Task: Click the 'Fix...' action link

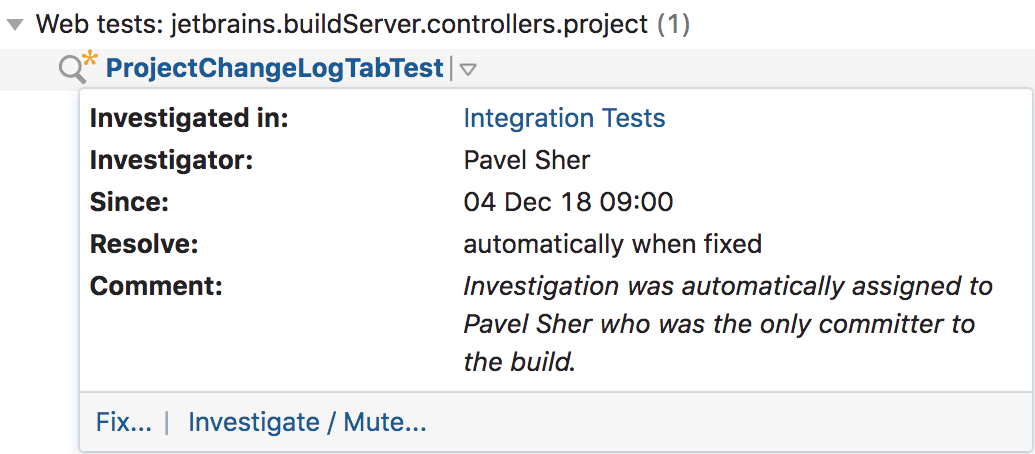Action: point(123,422)
